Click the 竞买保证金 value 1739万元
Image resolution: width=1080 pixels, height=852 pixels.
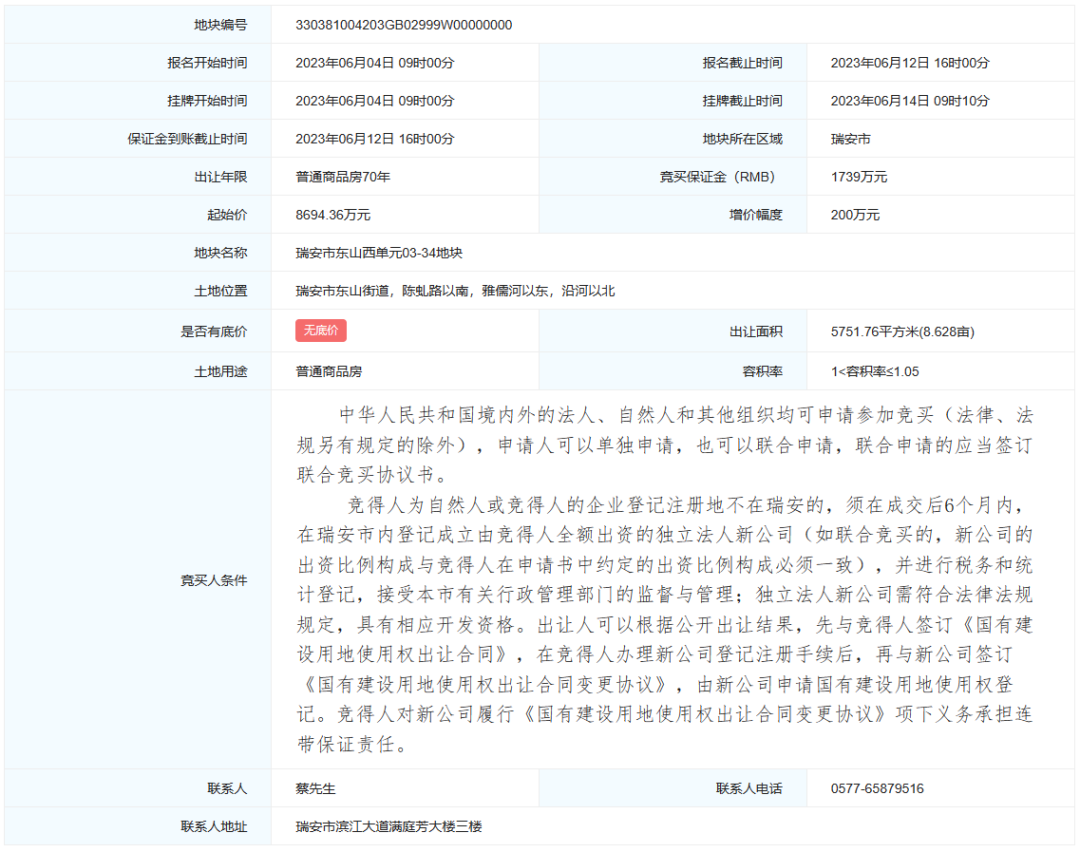pos(858,177)
